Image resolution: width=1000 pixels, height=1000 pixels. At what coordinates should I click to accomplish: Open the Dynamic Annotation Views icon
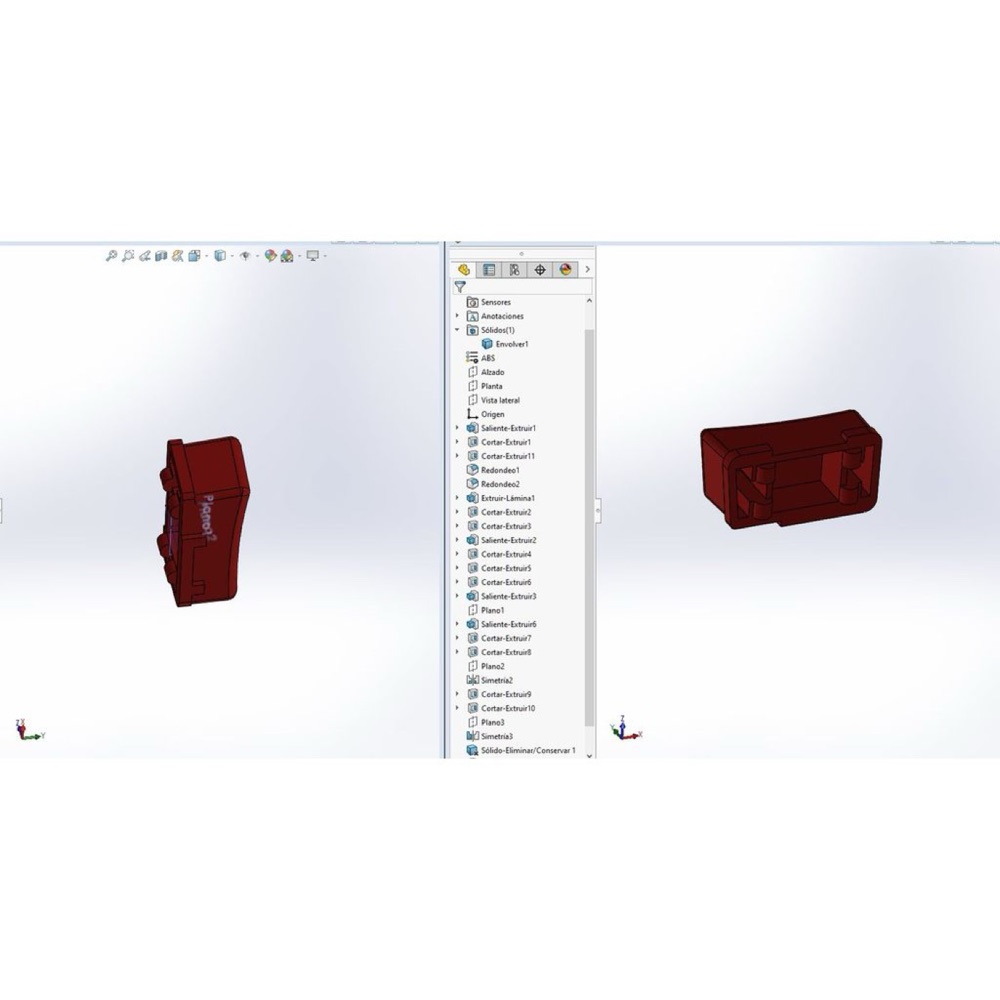177,256
